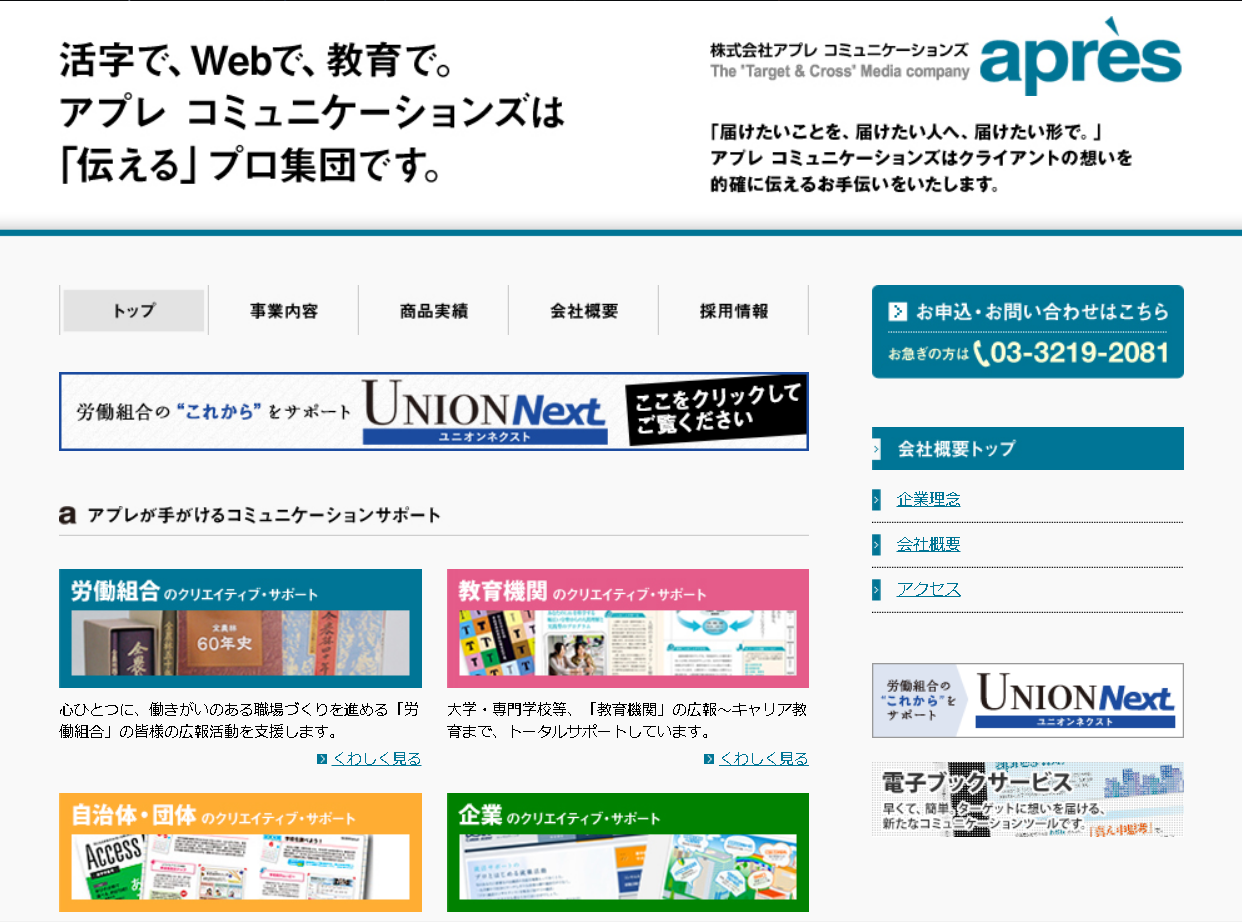Switch to the 商品実績 tab
The image size is (1242, 922).
433,311
